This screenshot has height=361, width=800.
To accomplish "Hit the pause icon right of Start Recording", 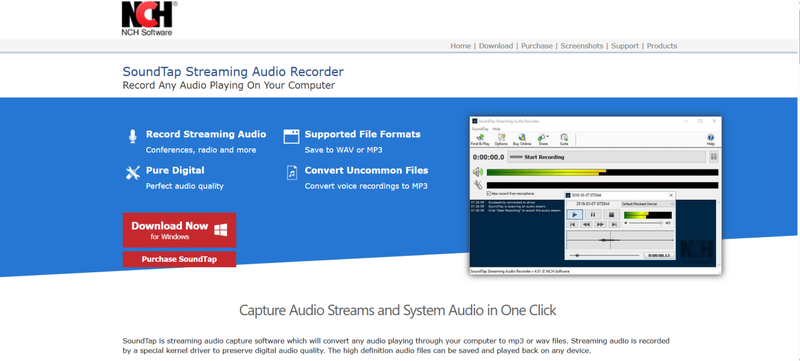I will point(714,157).
